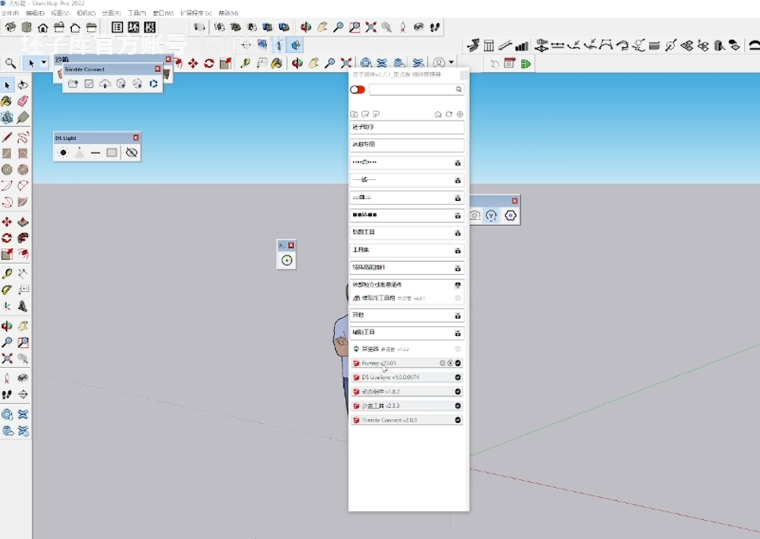Screen dimensions: 760x539
Task: Uncheck the DS LiveSync plugin checkmark
Action: (x=457, y=378)
